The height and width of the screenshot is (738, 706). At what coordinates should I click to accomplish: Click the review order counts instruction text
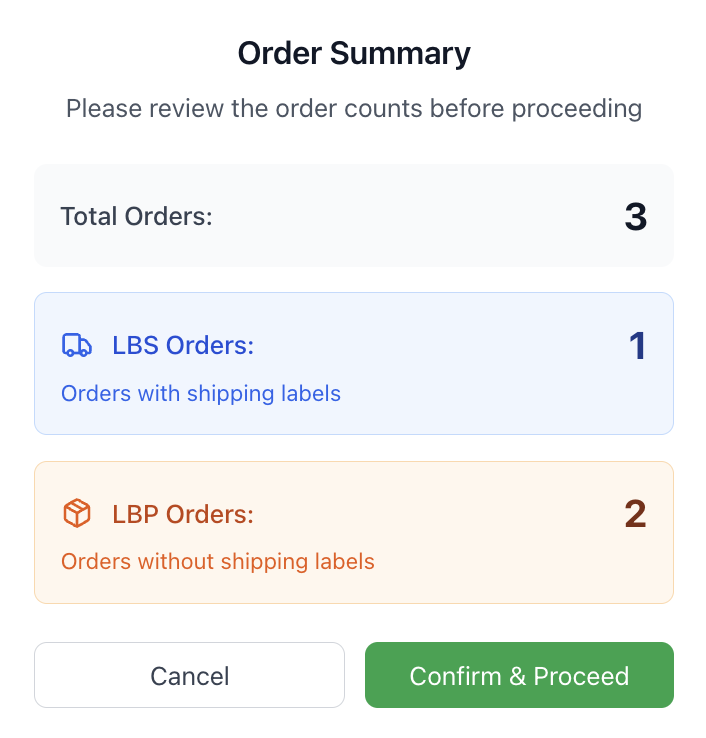click(353, 108)
